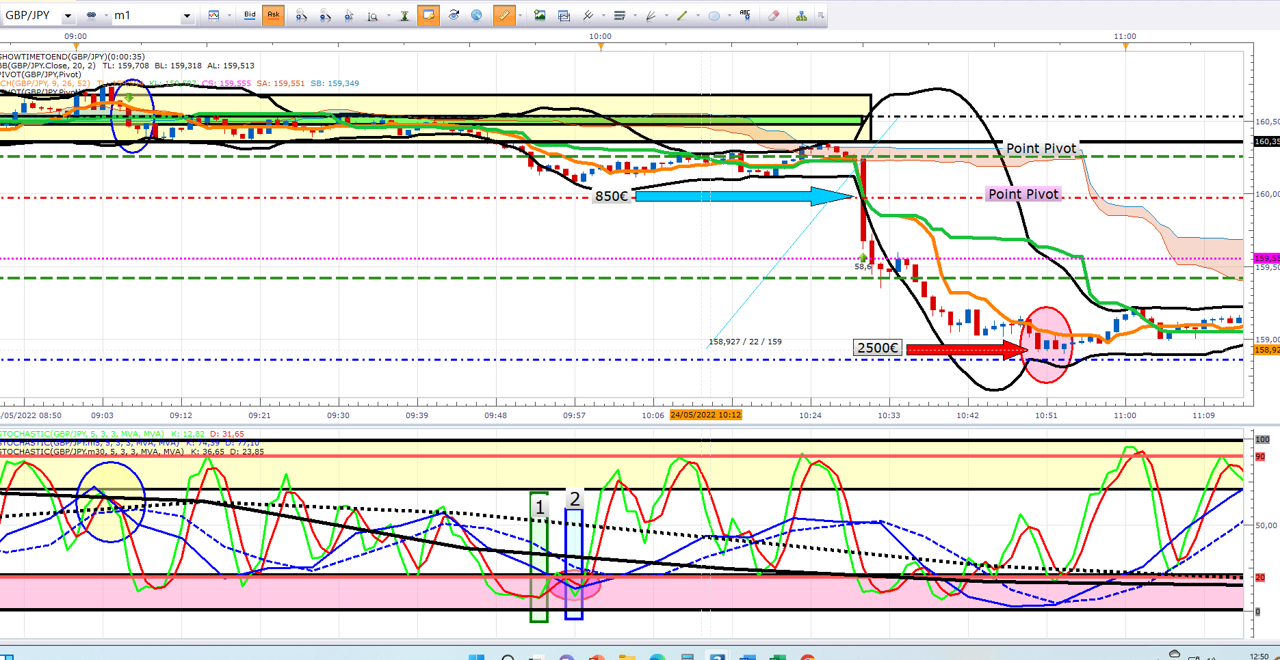
Task: Click the 2500€ annotation label
Action: click(879, 349)
